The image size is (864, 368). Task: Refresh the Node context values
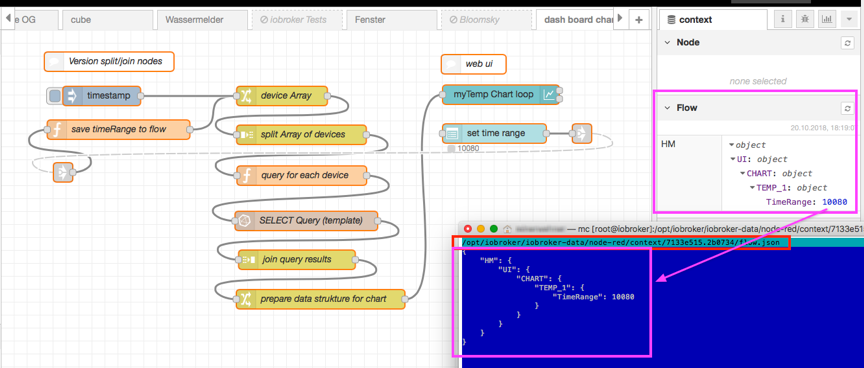pos(847,43)
